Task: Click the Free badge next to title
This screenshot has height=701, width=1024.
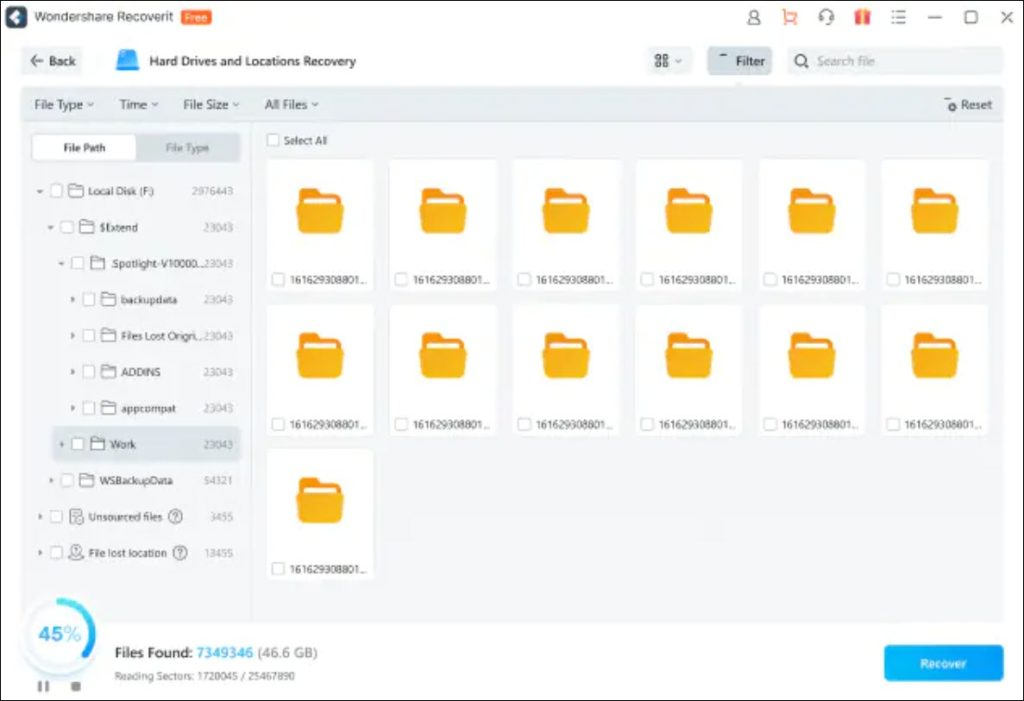Action: click(x=195, y=18)
